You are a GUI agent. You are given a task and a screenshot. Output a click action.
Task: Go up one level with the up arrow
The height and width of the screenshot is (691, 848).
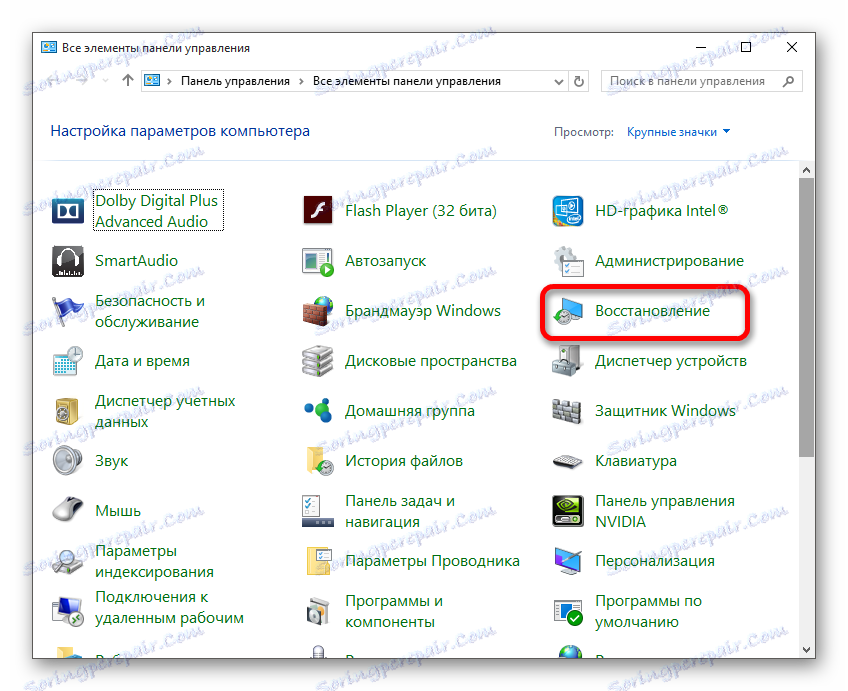click(128, 81)
